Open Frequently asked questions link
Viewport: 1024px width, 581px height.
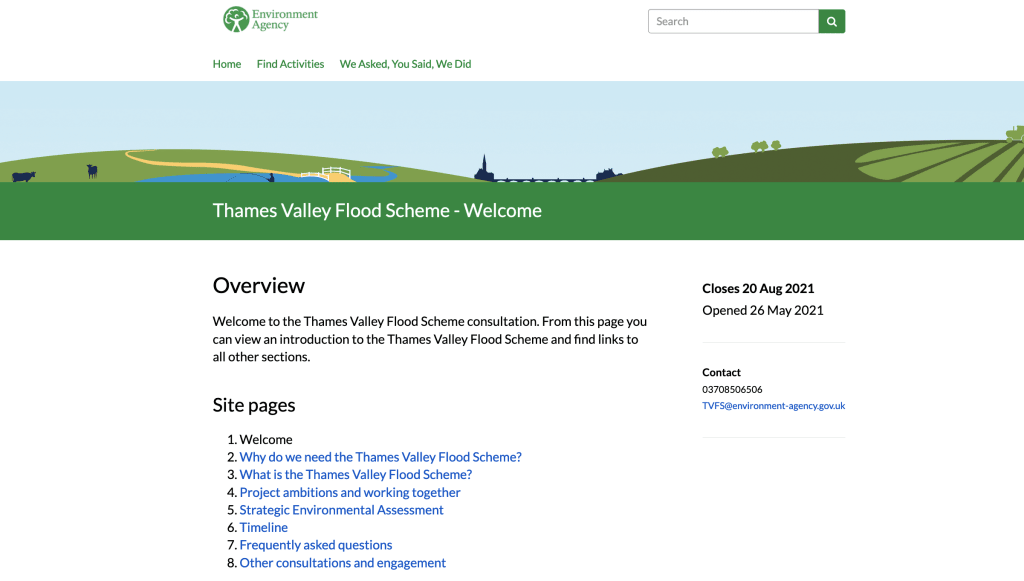(315, 545)
